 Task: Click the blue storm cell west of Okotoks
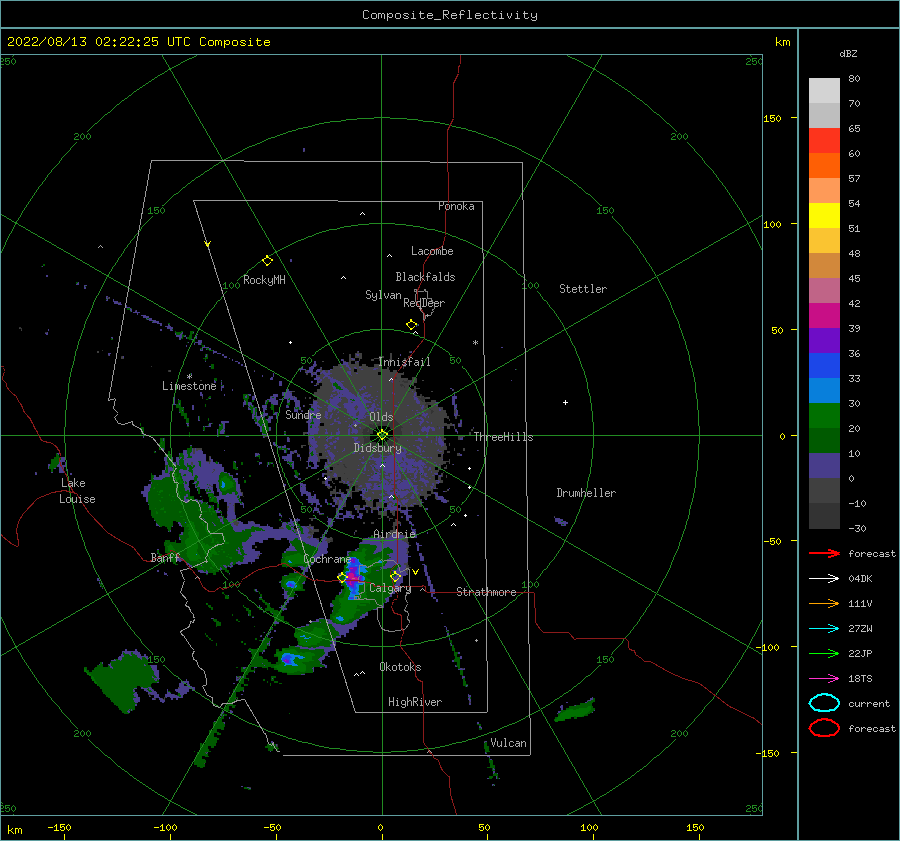pyautogui.click(x=289, y=658)
